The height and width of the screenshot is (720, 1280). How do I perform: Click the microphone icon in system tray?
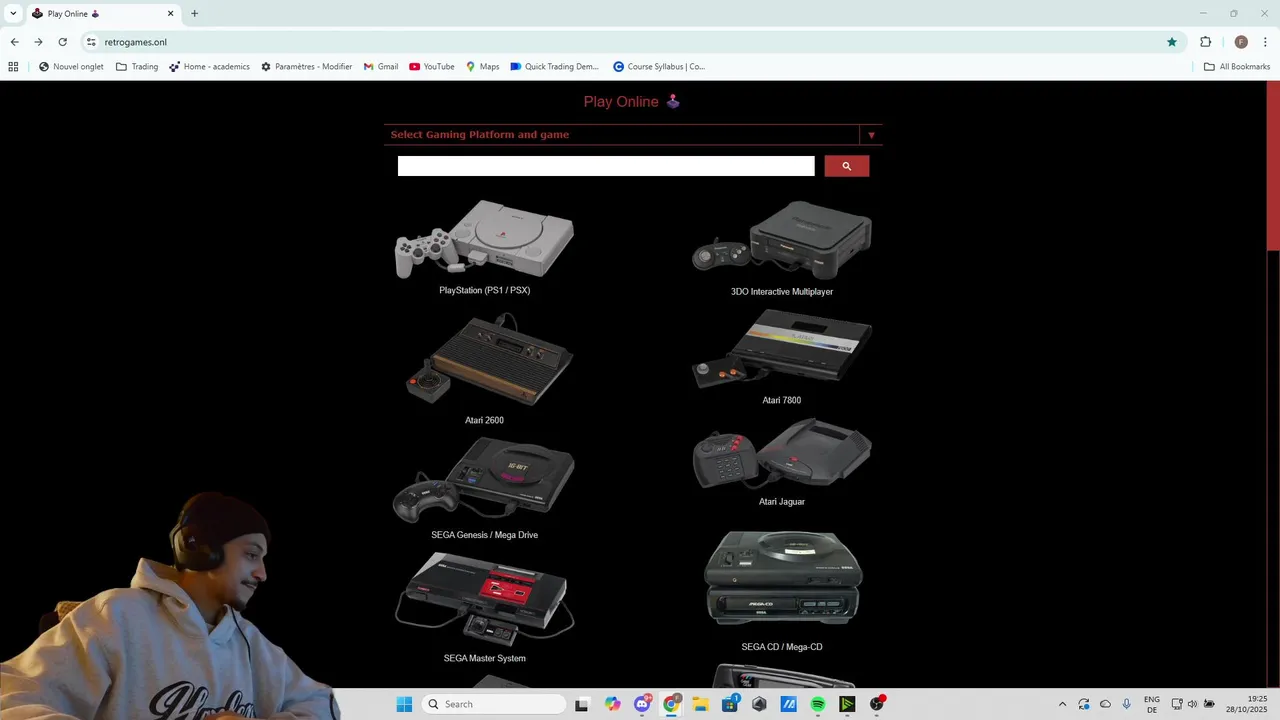(1127, 704)
